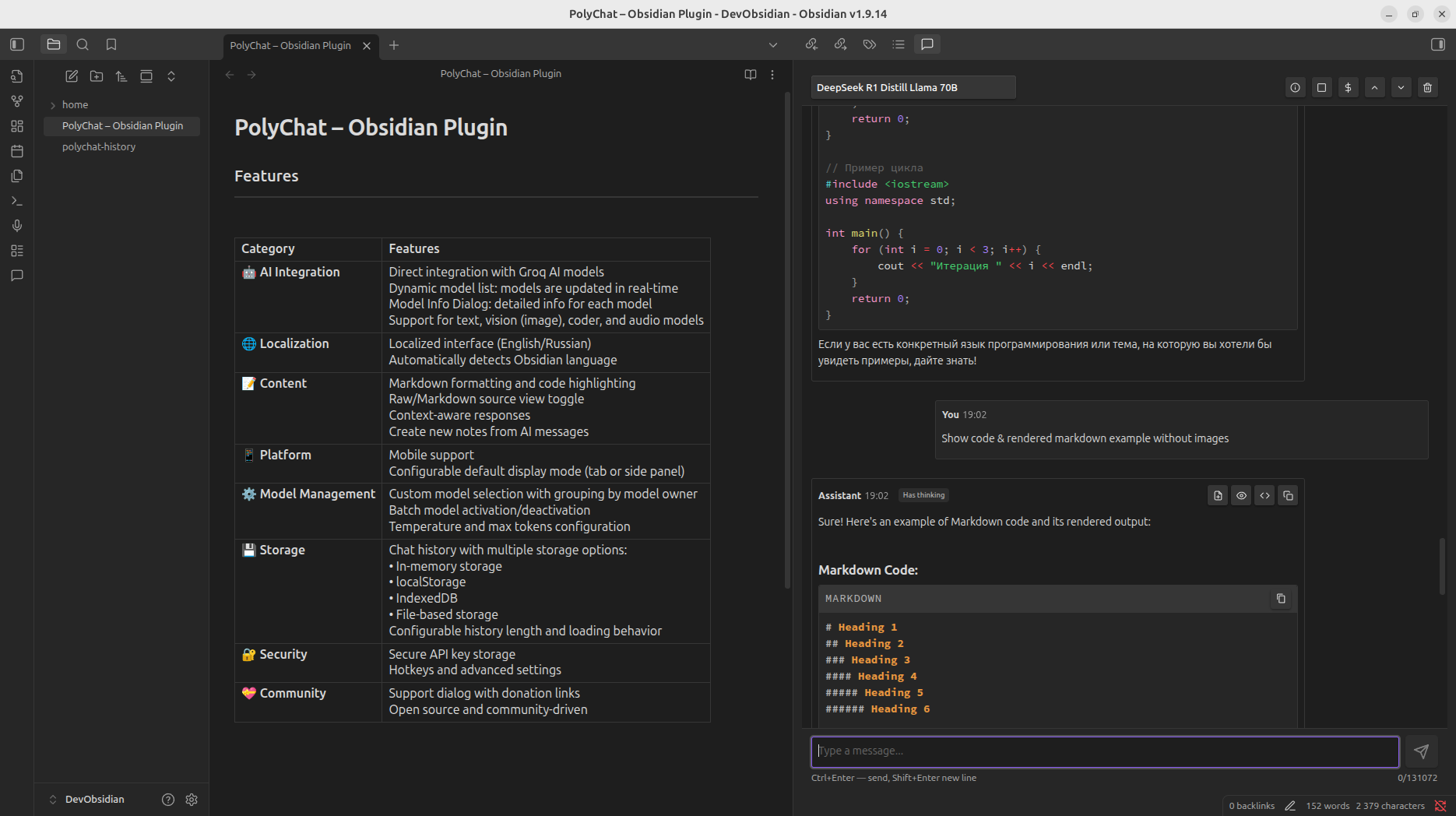This screenshot has height=816, width=1456.
Task: Copy the MARKDOWN code block
Action: coord(1281,599)
